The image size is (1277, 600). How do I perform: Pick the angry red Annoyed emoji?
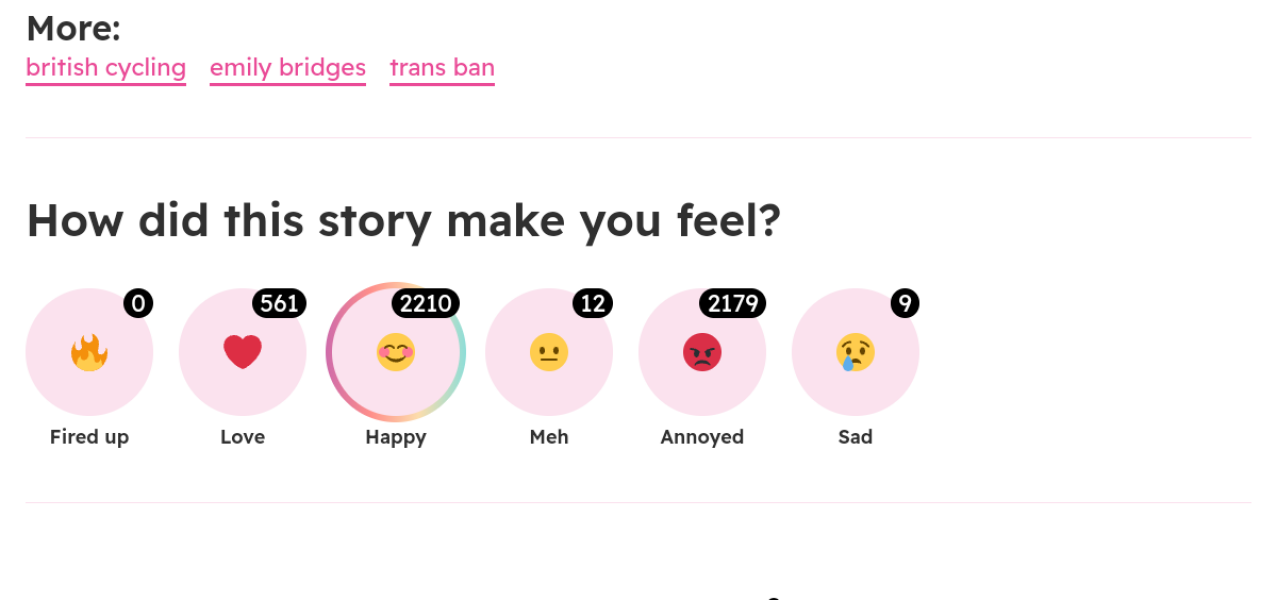tap(702, 352)
